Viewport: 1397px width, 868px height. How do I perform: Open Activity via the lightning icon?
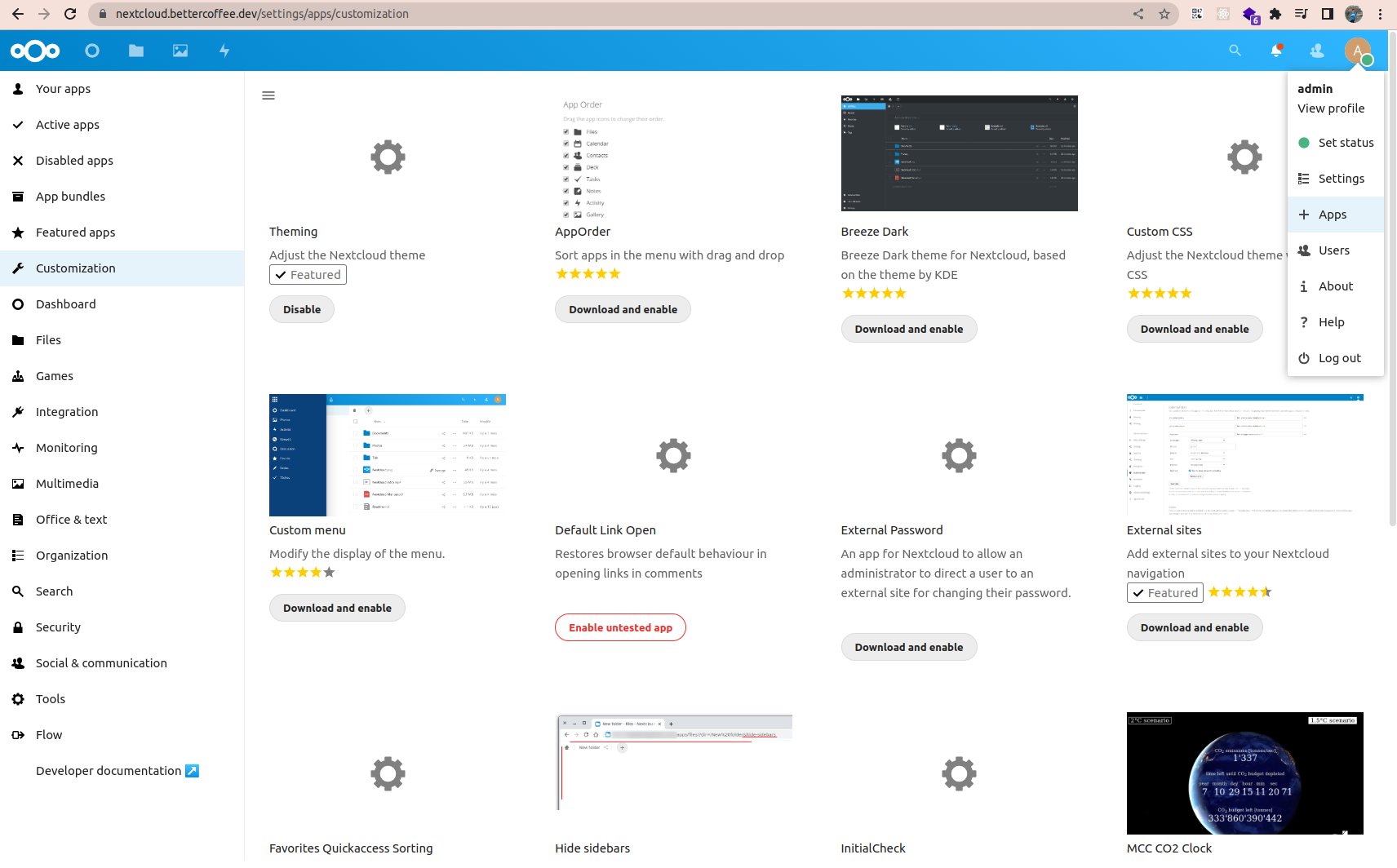point(224,51)
